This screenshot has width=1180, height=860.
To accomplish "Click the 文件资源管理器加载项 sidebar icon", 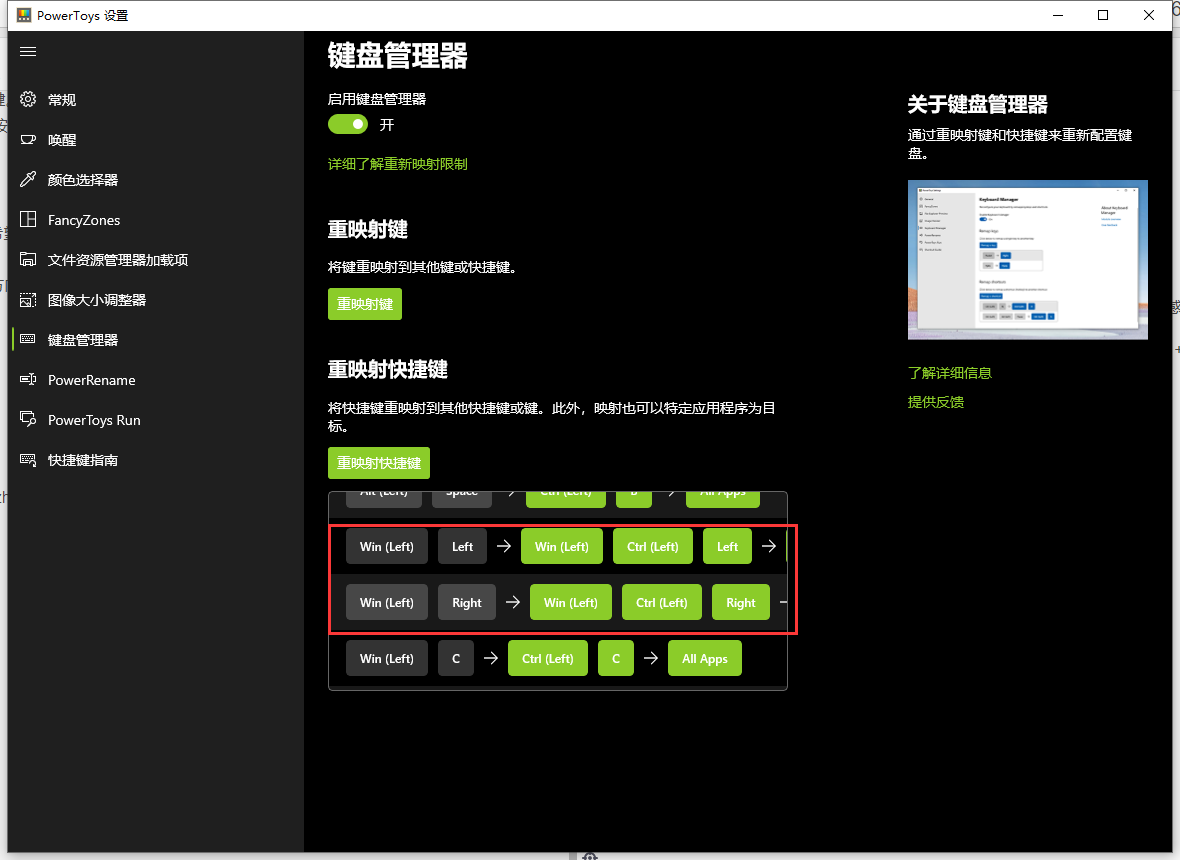I will (x=28, y=259).
